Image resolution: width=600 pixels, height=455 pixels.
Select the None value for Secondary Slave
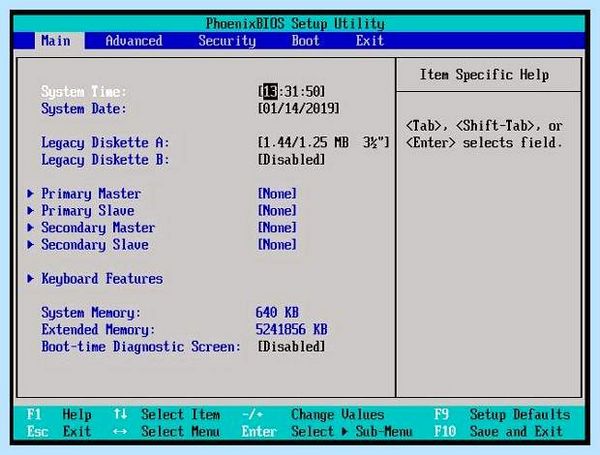(277, 245)
